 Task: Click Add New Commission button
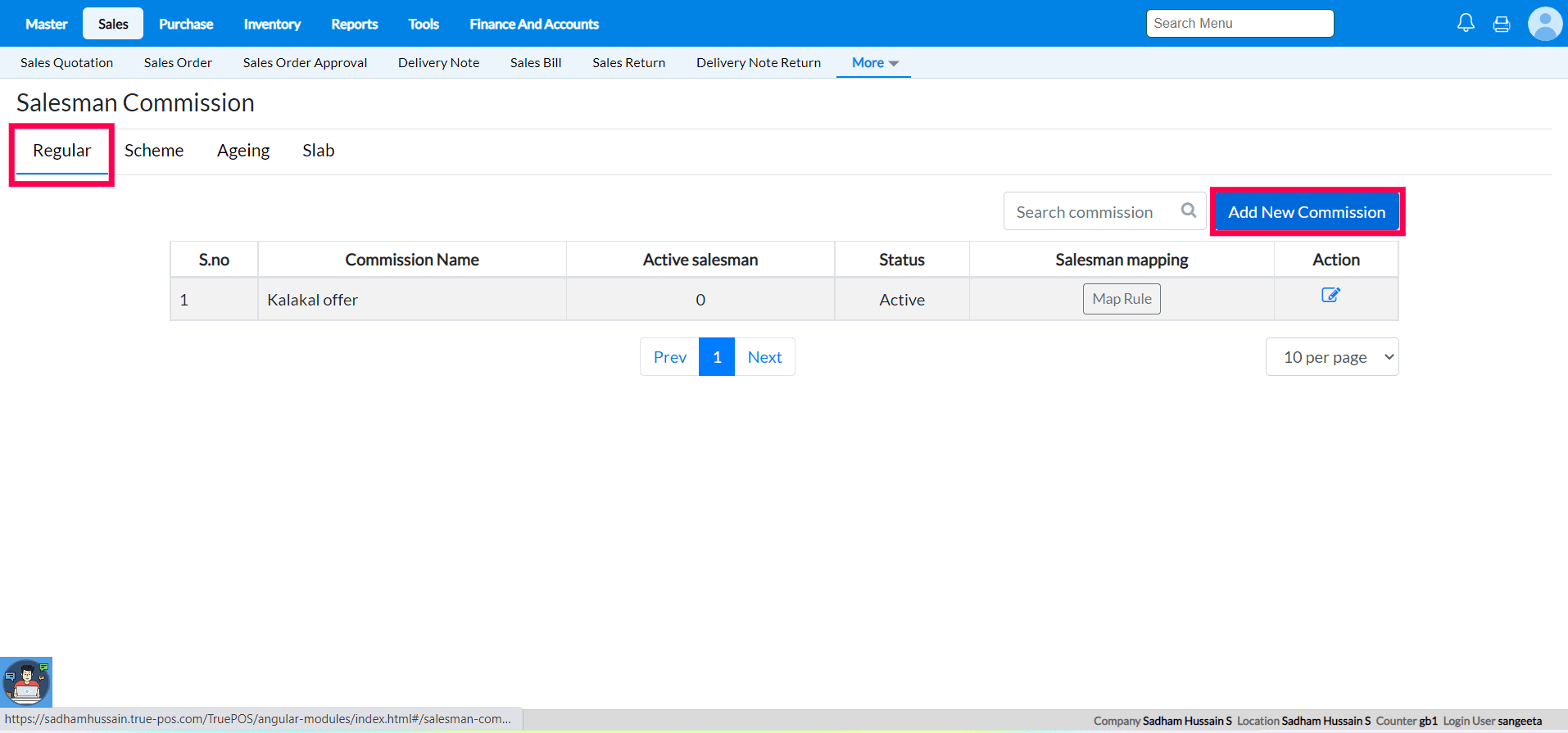click(1307, 212)
